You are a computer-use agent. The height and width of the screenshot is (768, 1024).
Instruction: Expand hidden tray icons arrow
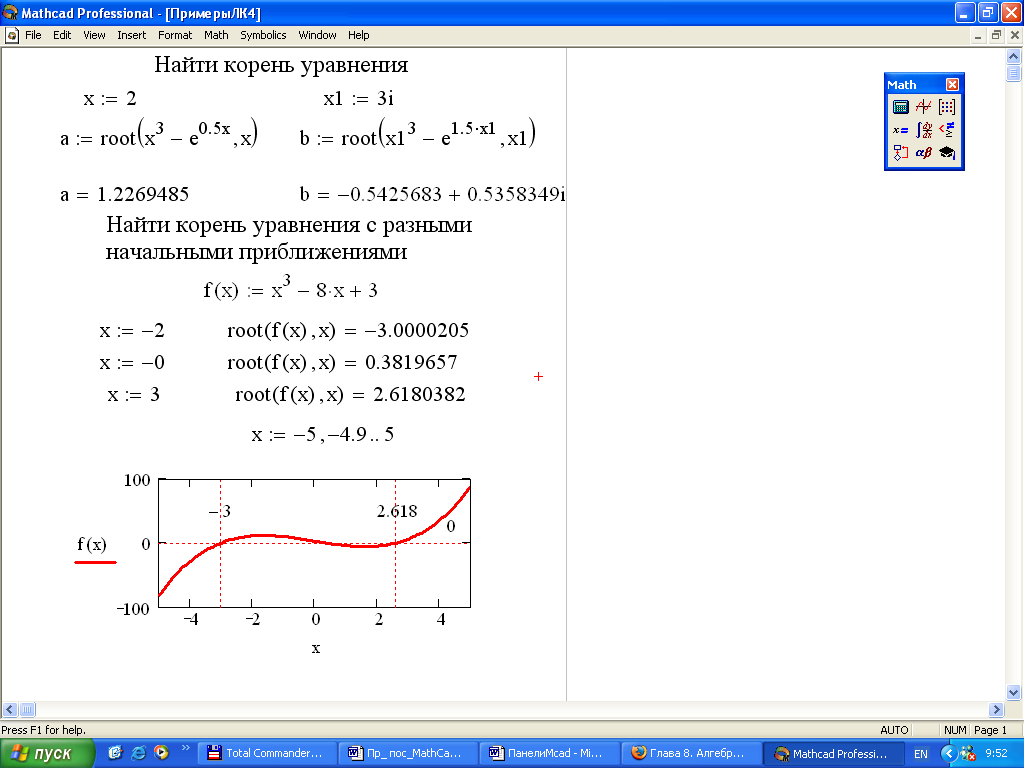click(949, 754)
